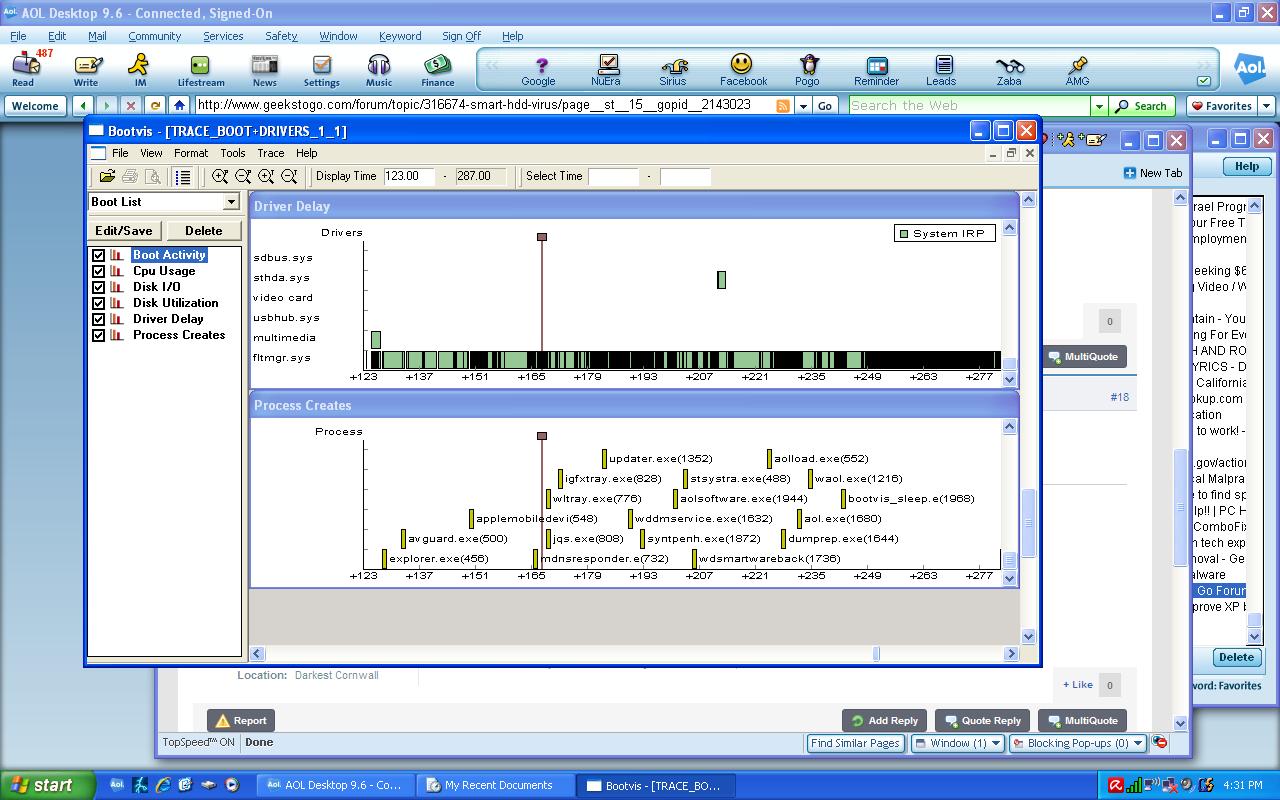Toggle the boot list pane toolbar icon

183,176
